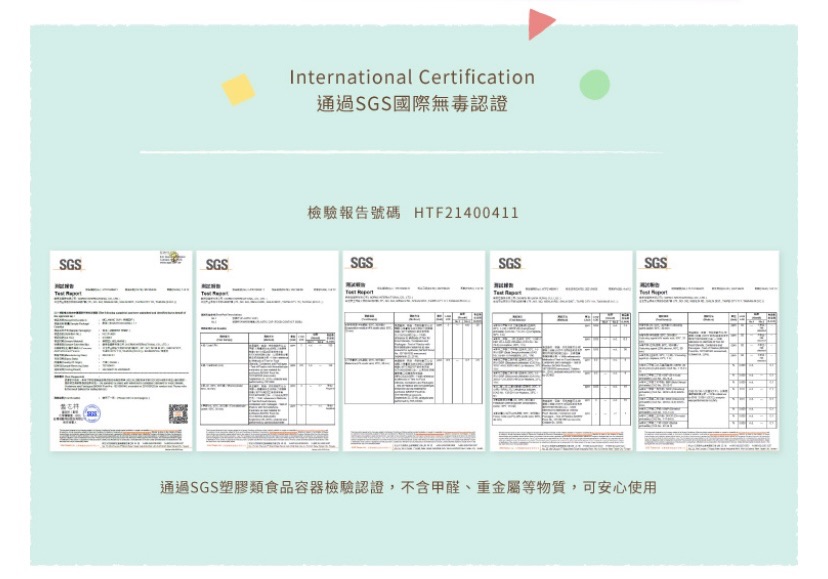
Task: Click the SGS logo on the third report
Action: point(361,263)
